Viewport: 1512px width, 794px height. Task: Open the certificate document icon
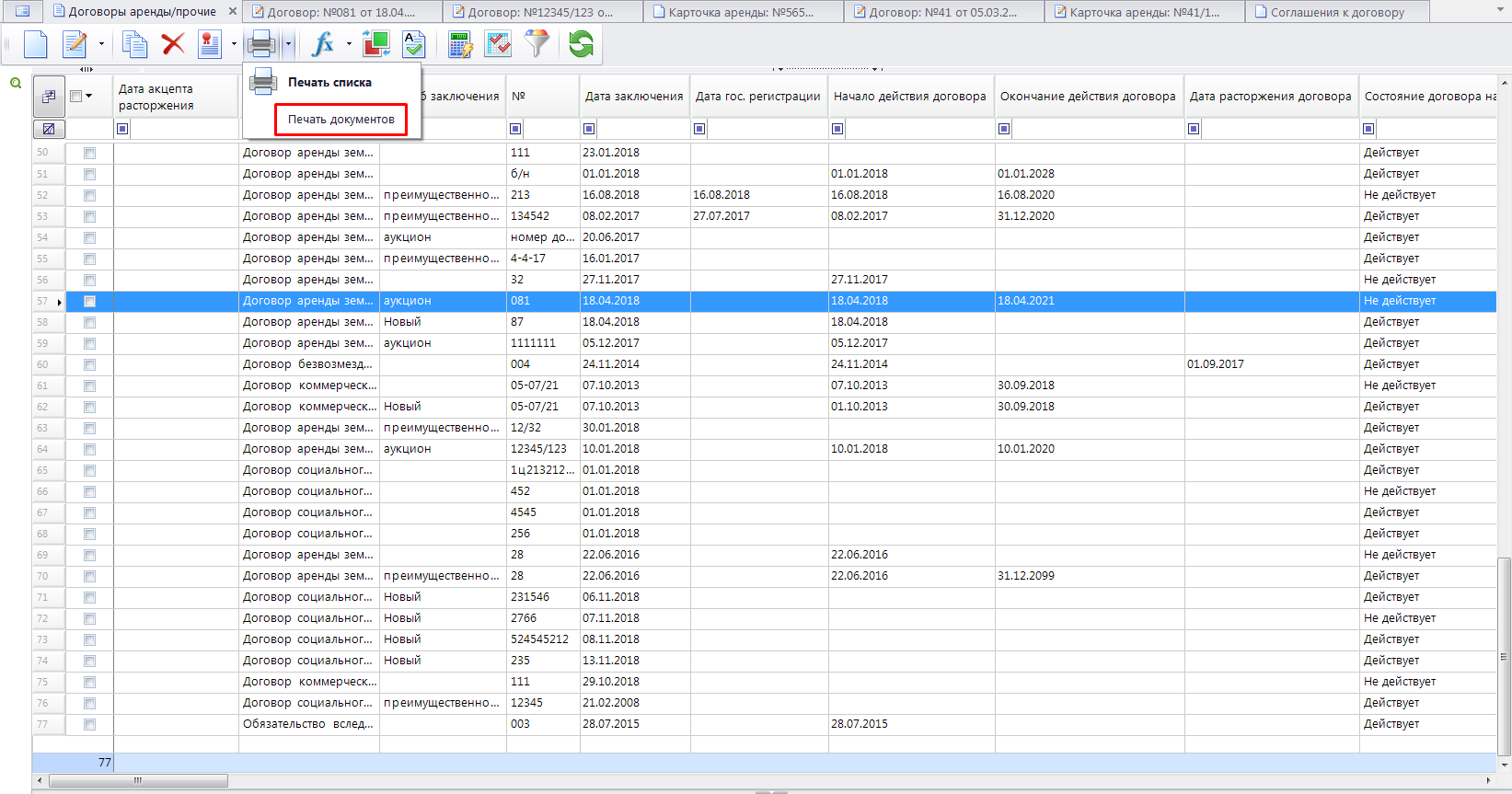pyautogui.click(x=210, y=44)
